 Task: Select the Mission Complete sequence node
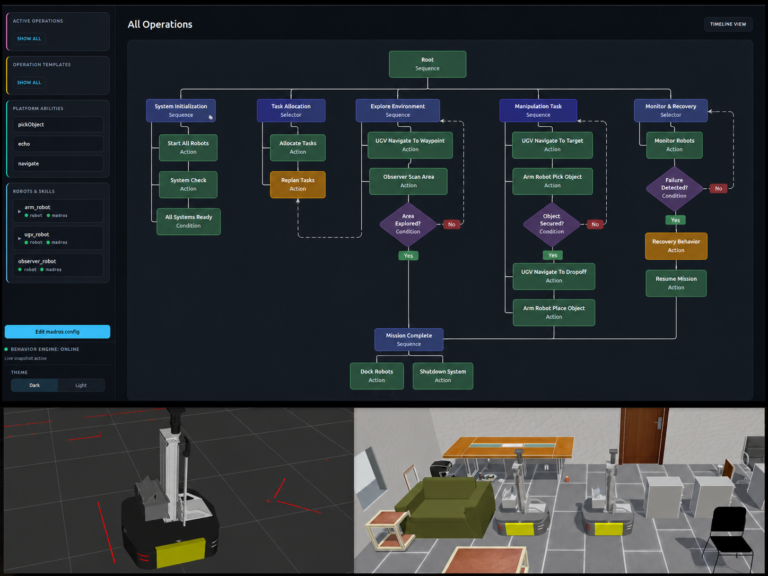coord(409,339)
